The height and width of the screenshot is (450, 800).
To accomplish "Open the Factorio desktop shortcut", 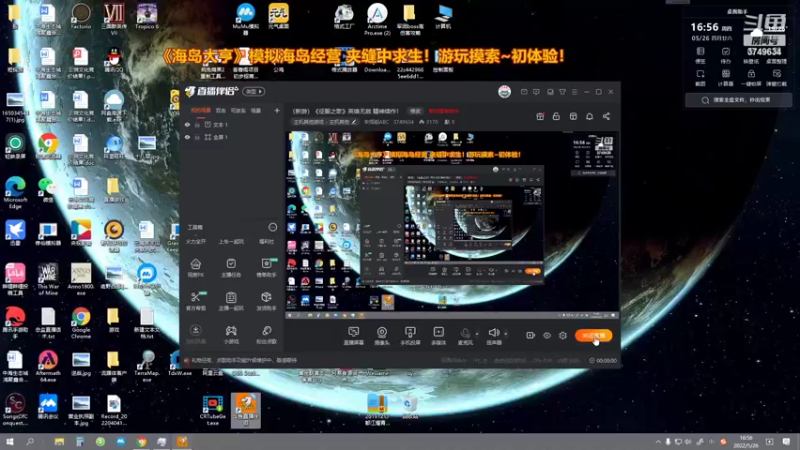I will click(x=81, y=16).
